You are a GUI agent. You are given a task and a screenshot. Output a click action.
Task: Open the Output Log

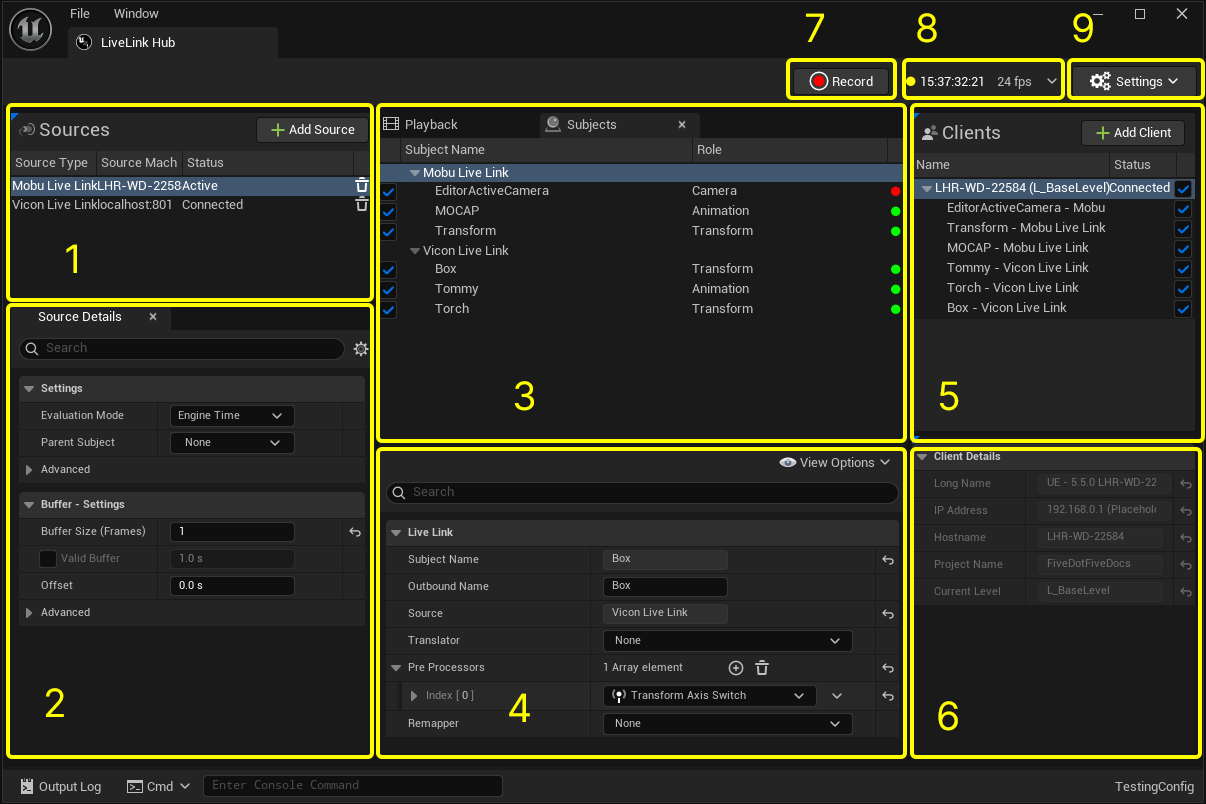point(61,786)
